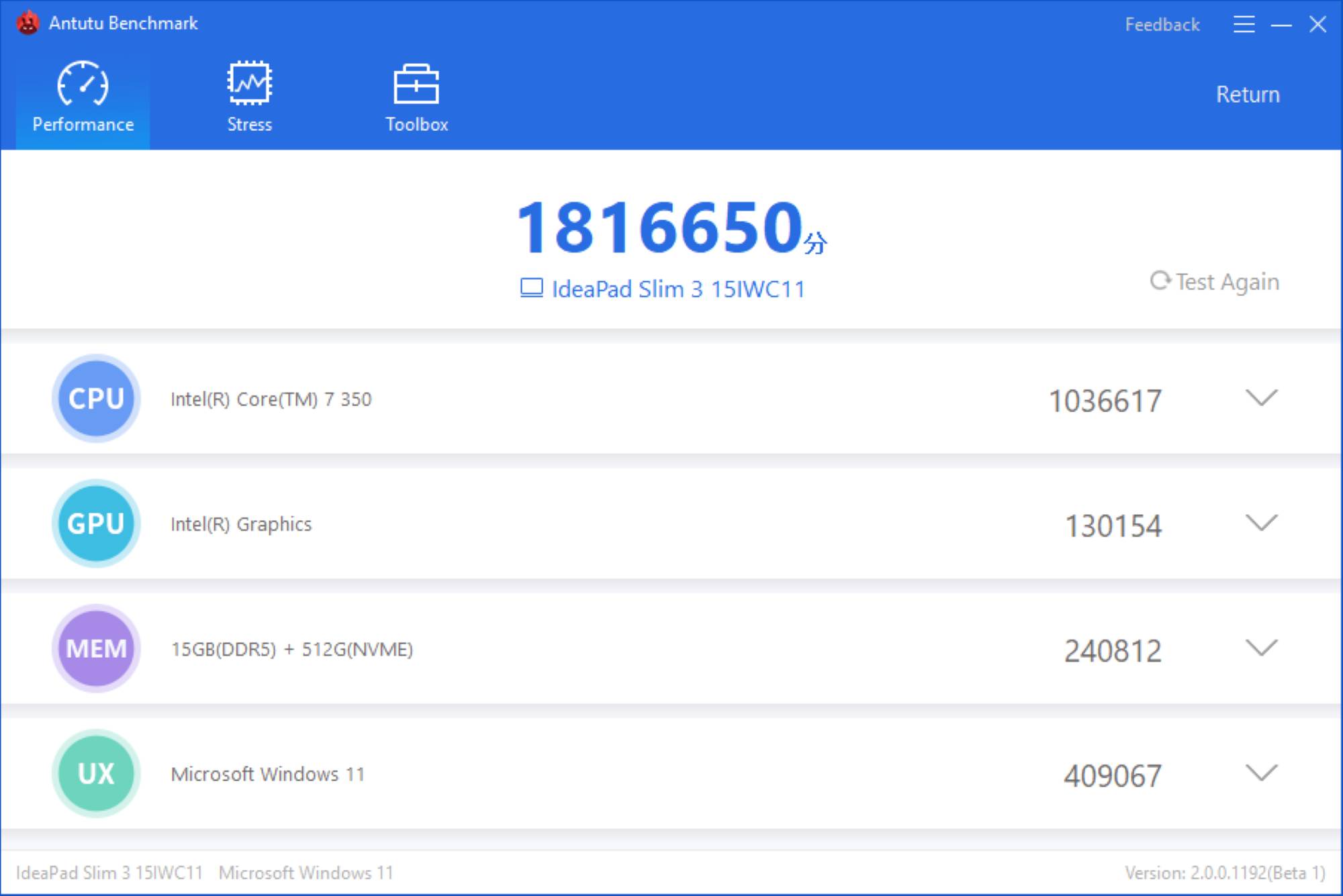
Task: Expand the GPU score details chevron
Action: coord(1261,523)
